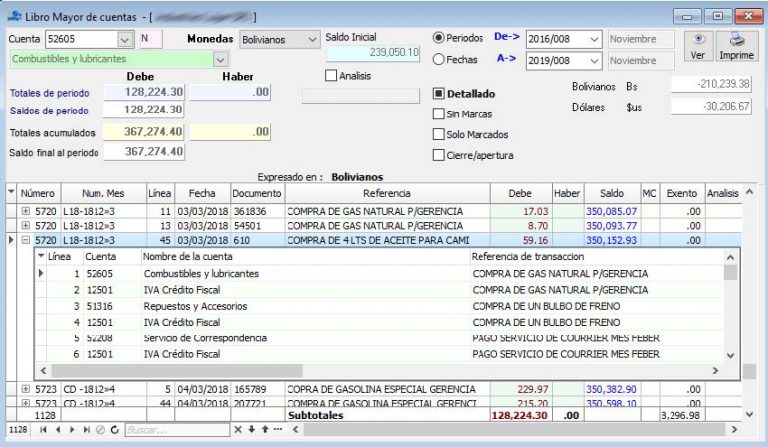Open the Combustibles y lubricantes dropdown
768x447 pixels.
point(221,60)
